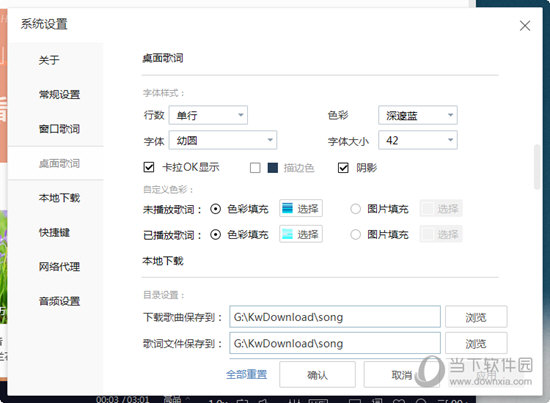Viewport: 550px width, 403px height.
Task: Click the 描边色 dark blue color swatch
Action: click(x=273, y=168)
